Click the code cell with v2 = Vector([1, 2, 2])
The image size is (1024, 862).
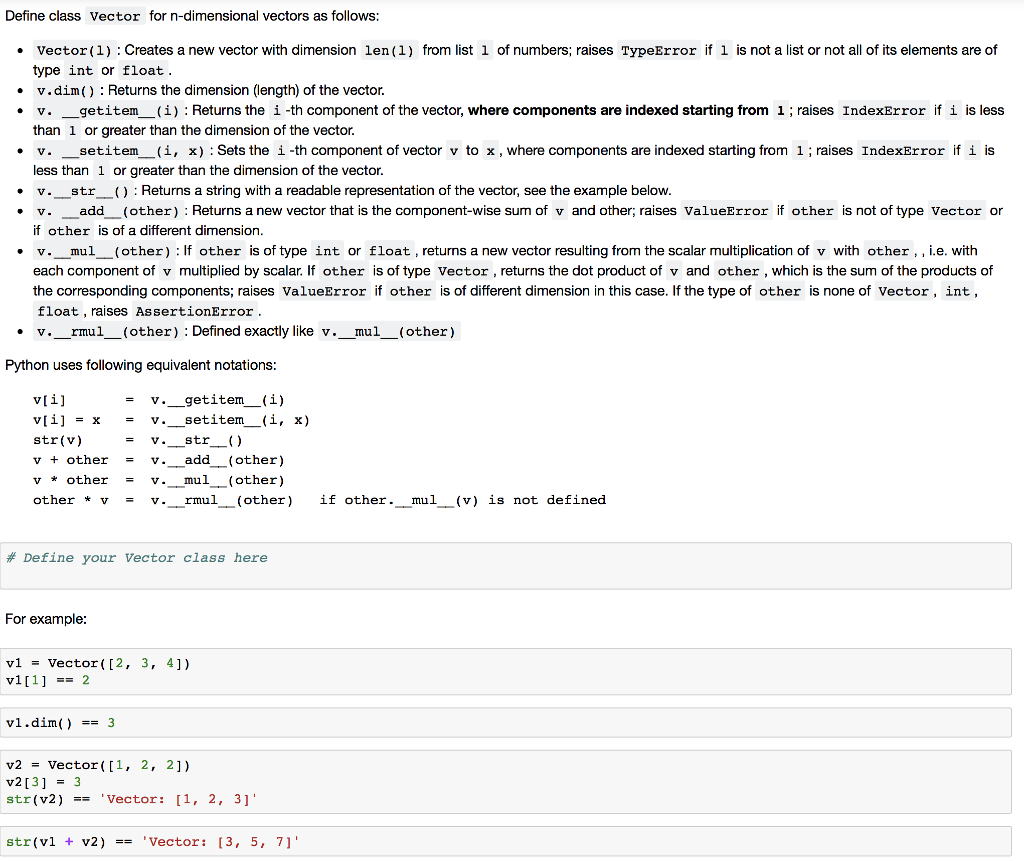[x=505, y=782]
